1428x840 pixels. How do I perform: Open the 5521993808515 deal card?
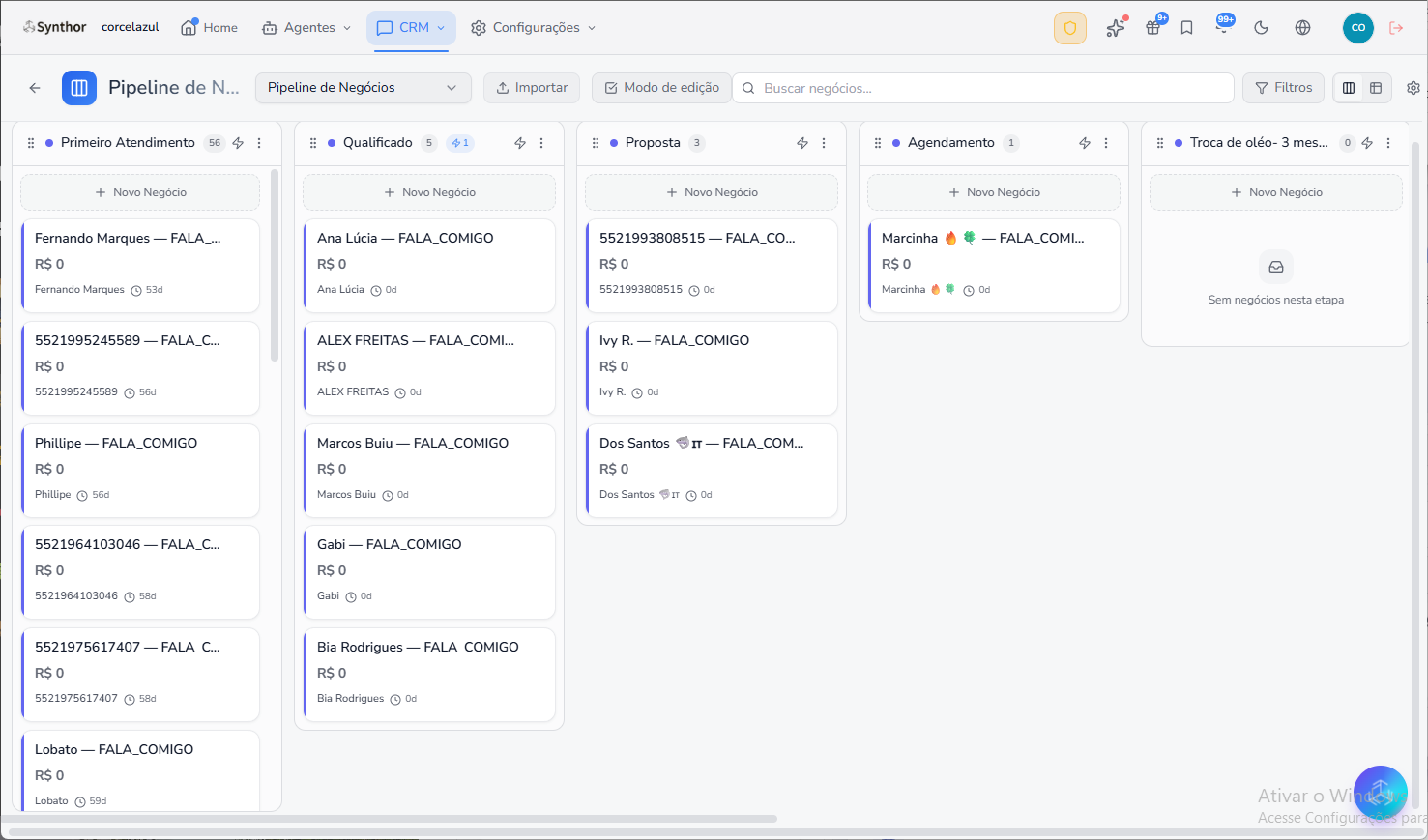click(712, 266)
